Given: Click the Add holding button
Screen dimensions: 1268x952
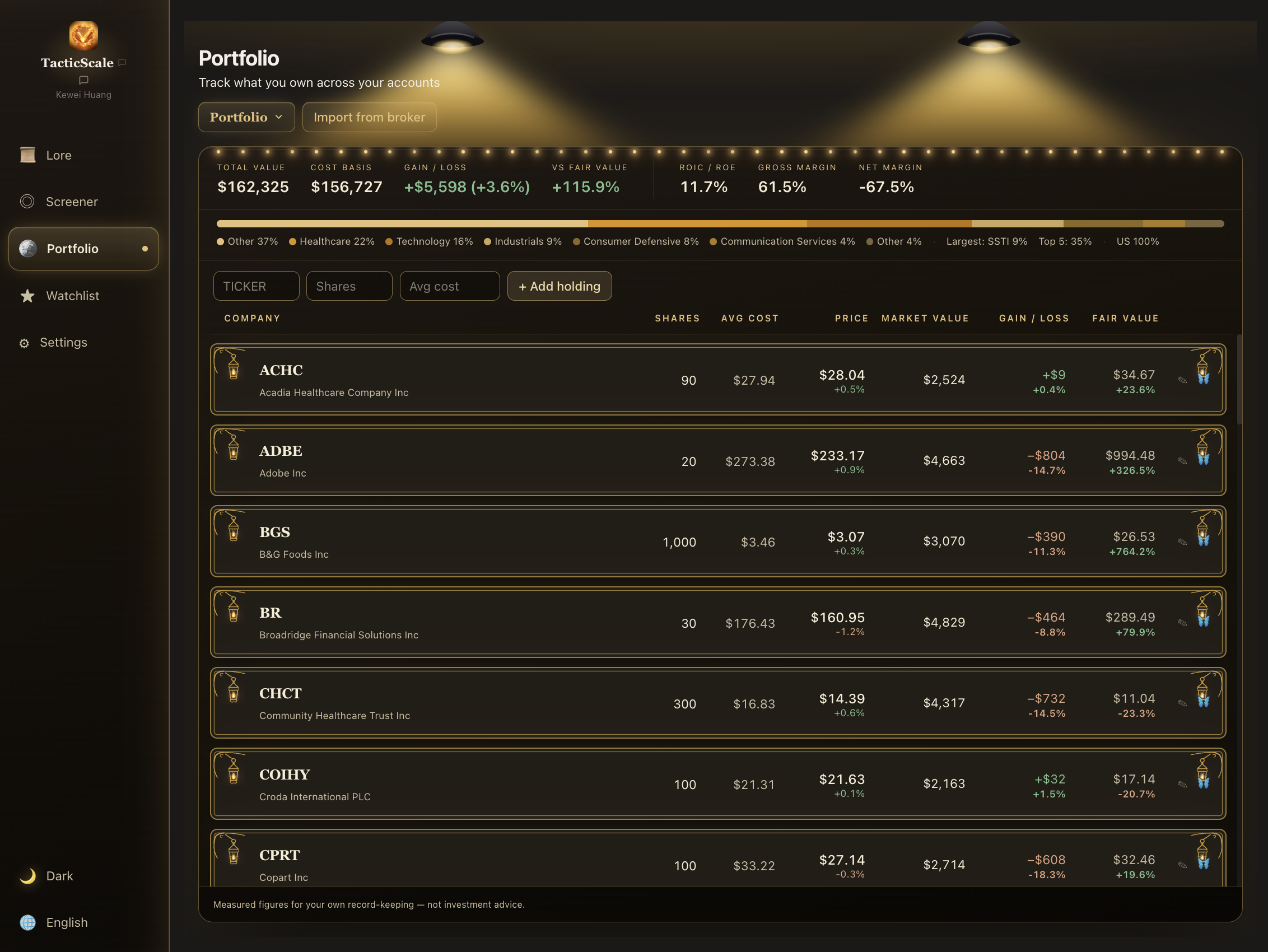Looking at the screenshot, I should [560, 286].
